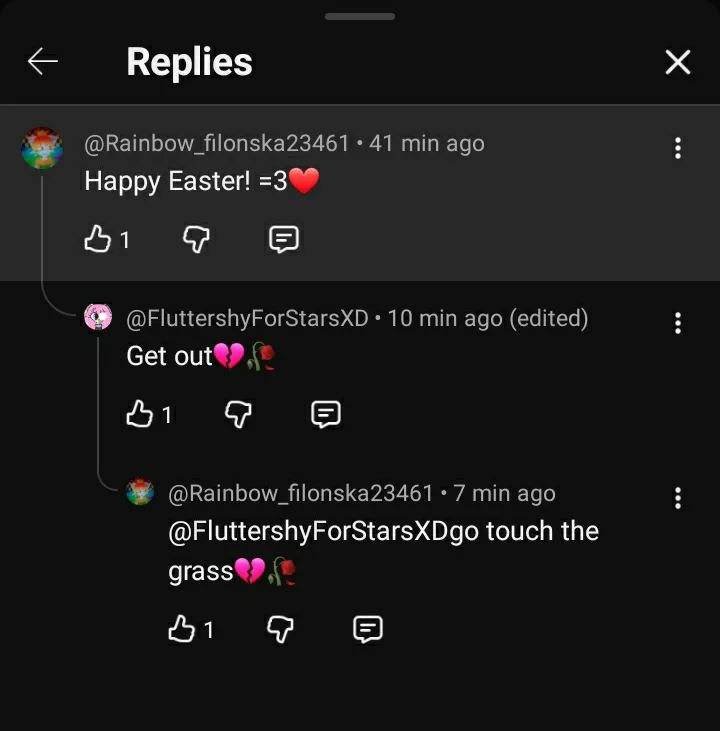This screenshot has width=720, height=731.
Task: Tap @Rainbow_filonska23461 username on top comment
Action: click(x=217, y=143)
